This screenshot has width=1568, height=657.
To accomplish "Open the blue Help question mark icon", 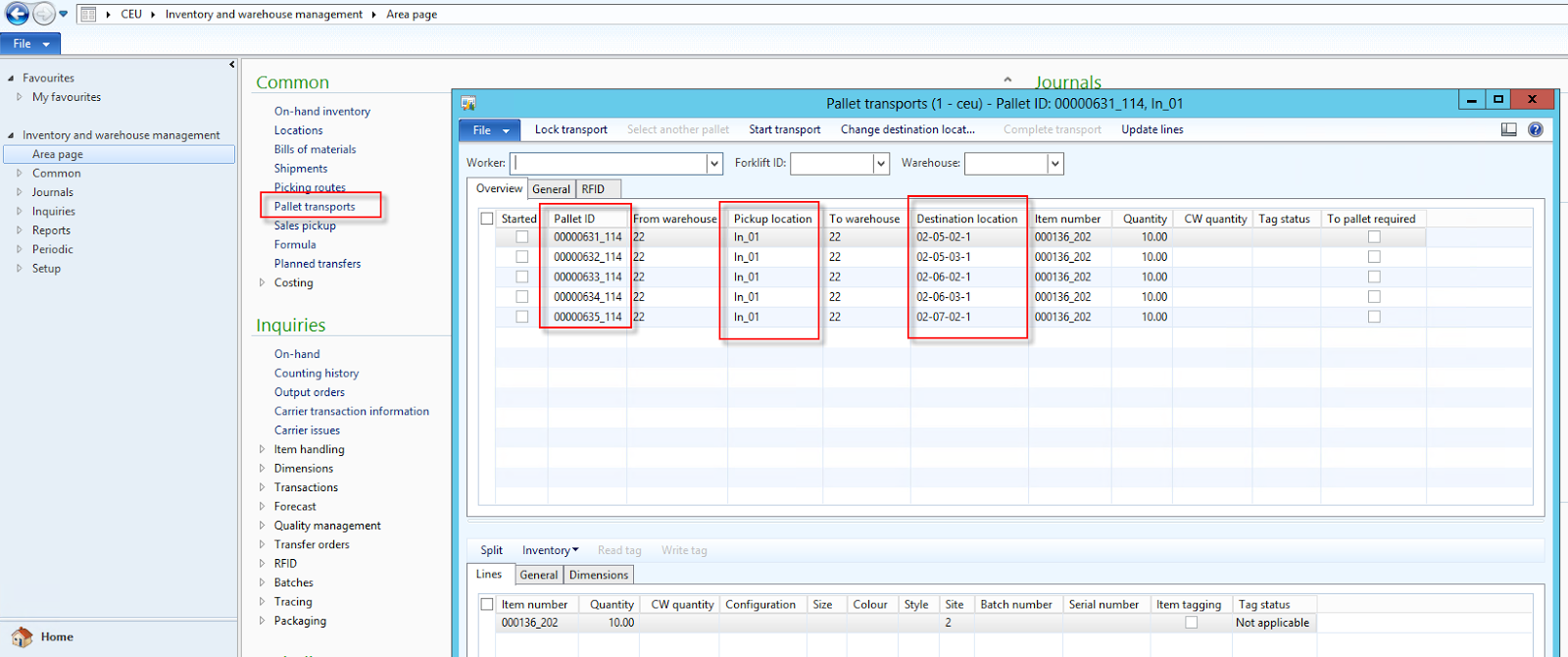I will coord(1536,129).
